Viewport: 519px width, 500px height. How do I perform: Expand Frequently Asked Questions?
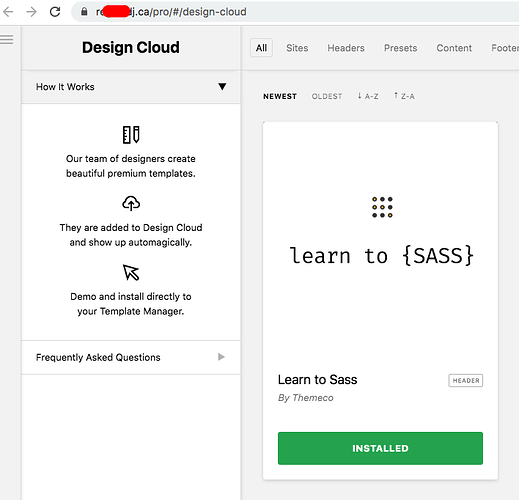point(131,357)
